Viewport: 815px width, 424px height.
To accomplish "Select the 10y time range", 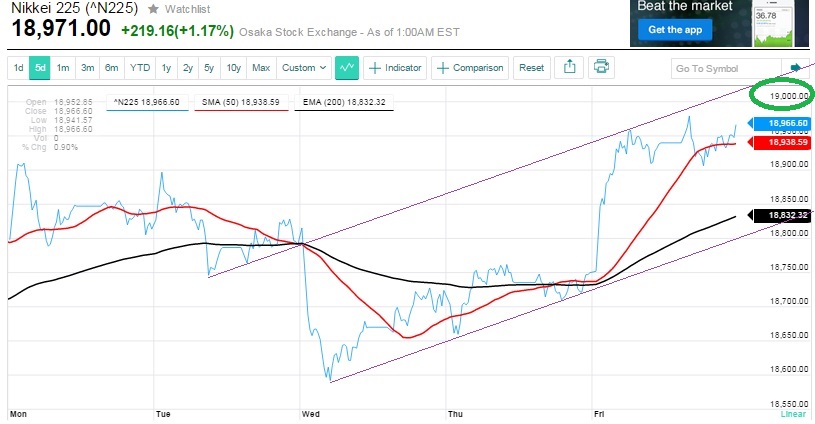I will click(x=233, y=68).
